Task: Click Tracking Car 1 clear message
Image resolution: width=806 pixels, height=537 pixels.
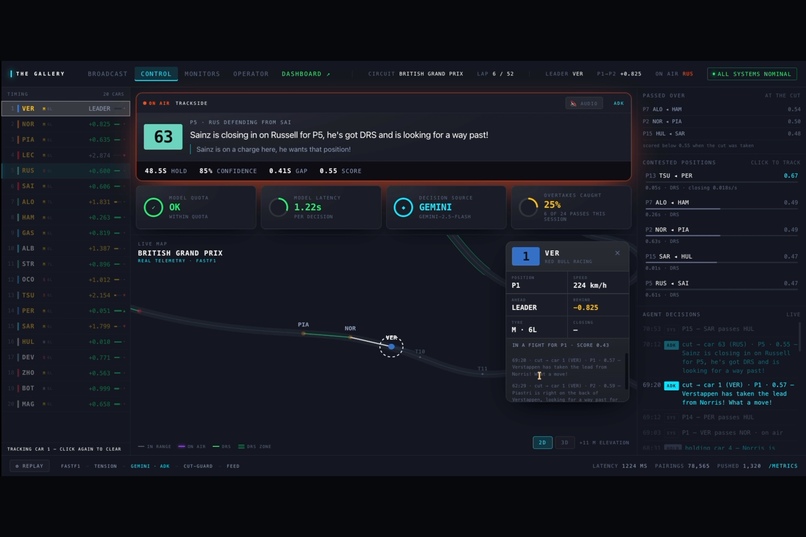Action: click(64, 449)
